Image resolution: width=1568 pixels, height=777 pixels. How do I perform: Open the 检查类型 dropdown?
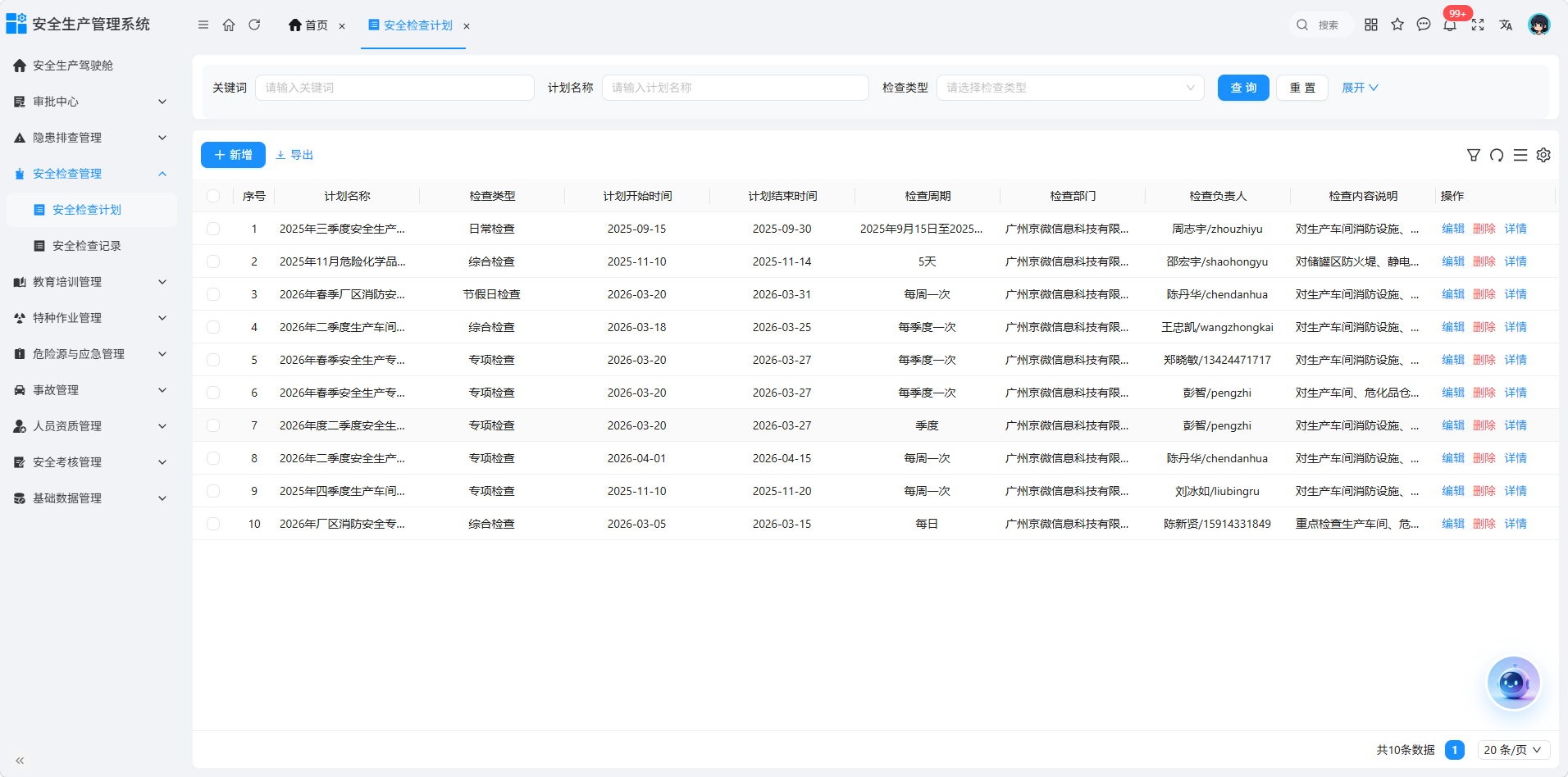click(x=1070, y=88)
